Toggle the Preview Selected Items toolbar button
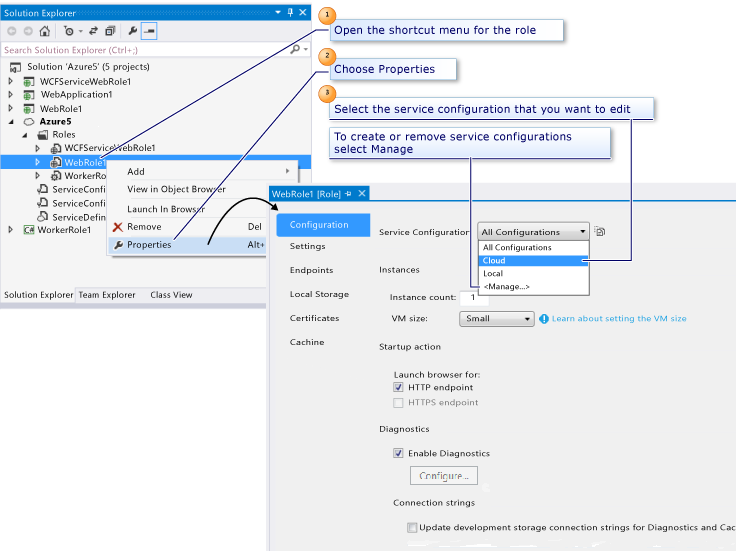 pyautogui.click(x=149, y=31)
